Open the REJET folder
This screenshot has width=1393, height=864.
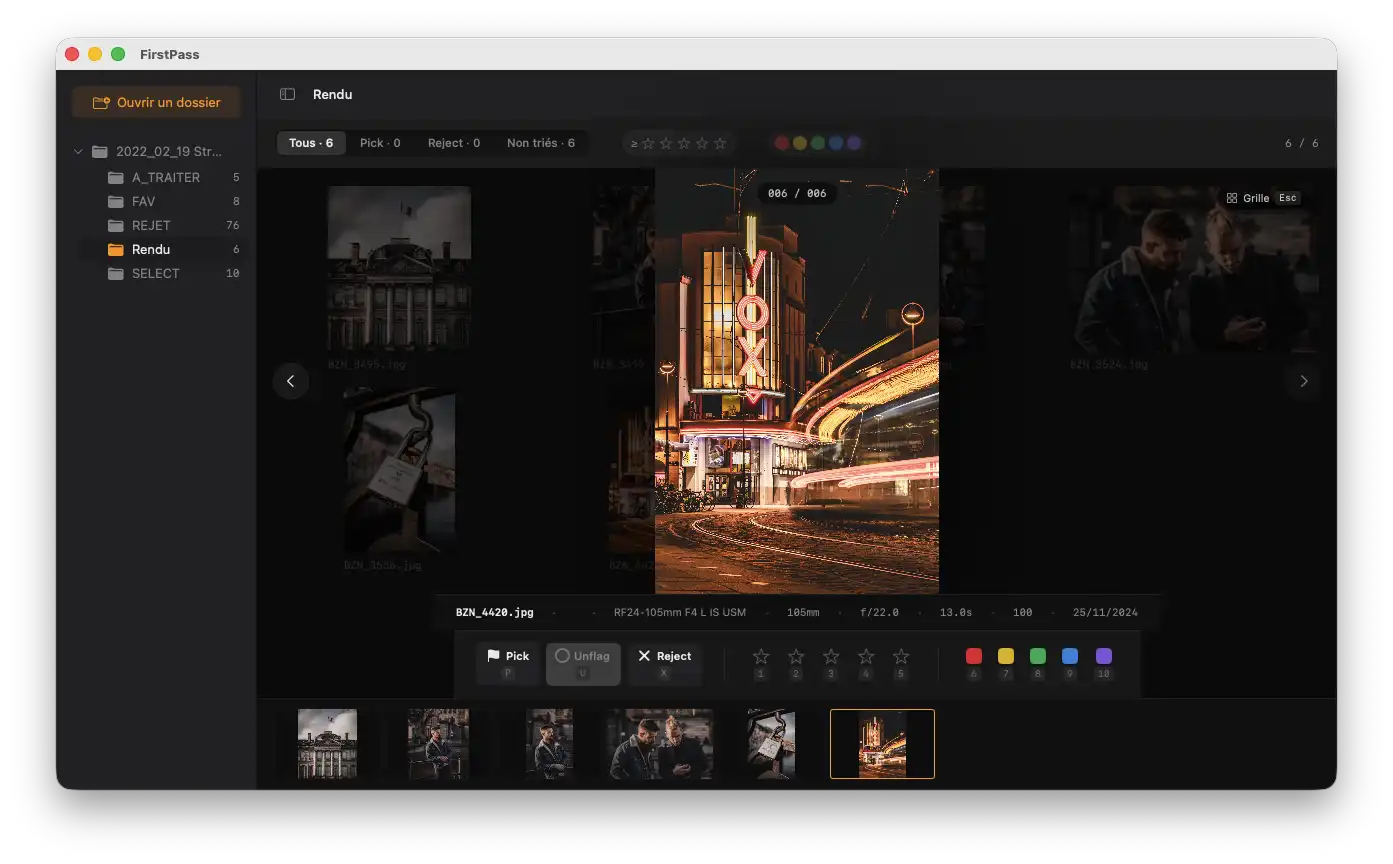coord(164,225)
